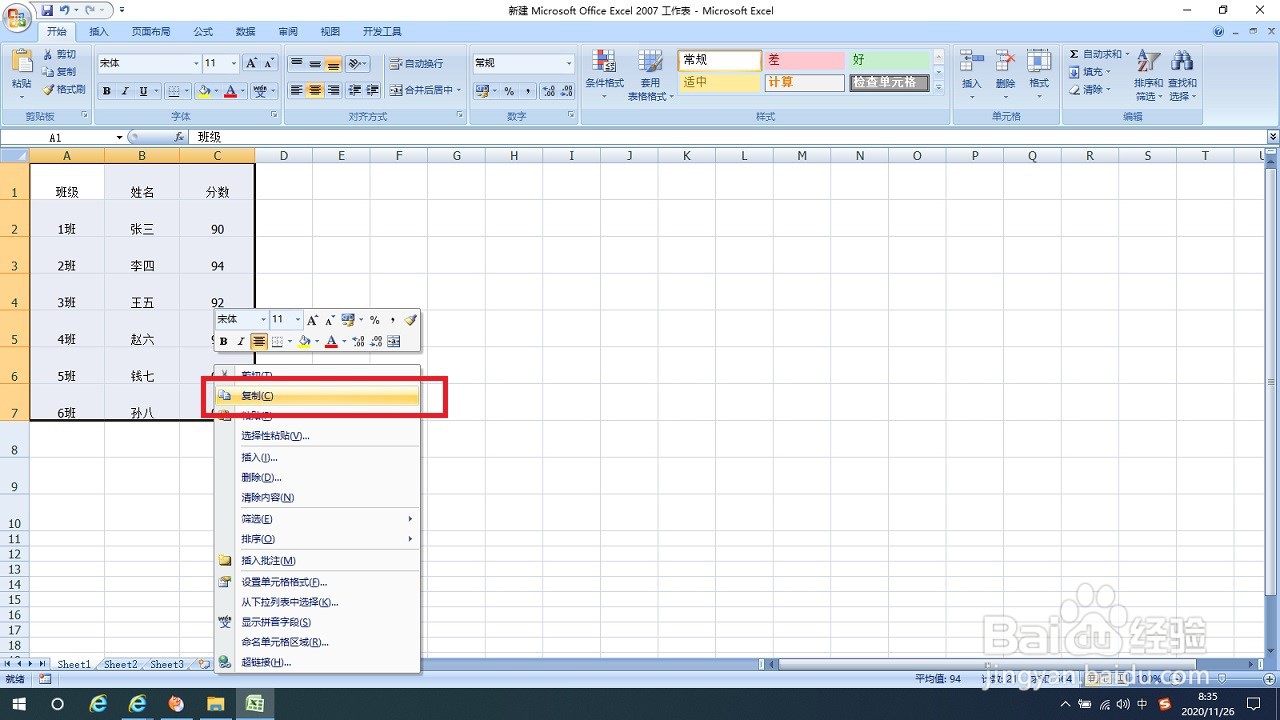Choose 超链接 in the context menu

318,663
